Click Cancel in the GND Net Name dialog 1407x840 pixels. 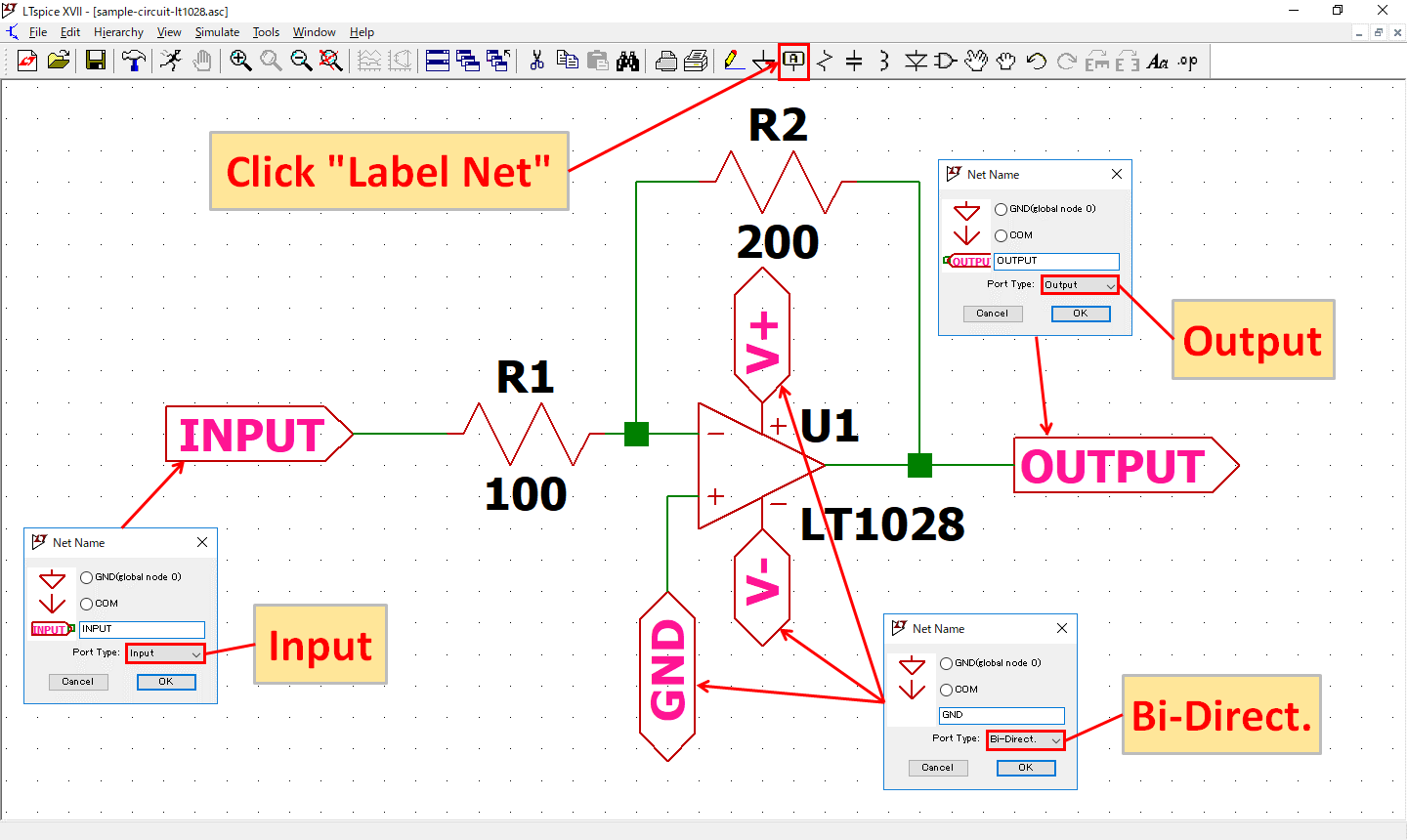point(937,768)
